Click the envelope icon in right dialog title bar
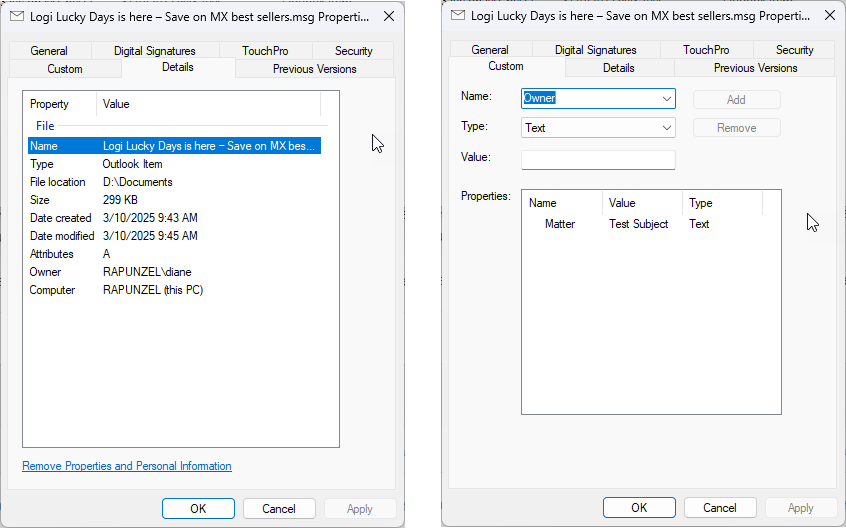 pos(458,16)
